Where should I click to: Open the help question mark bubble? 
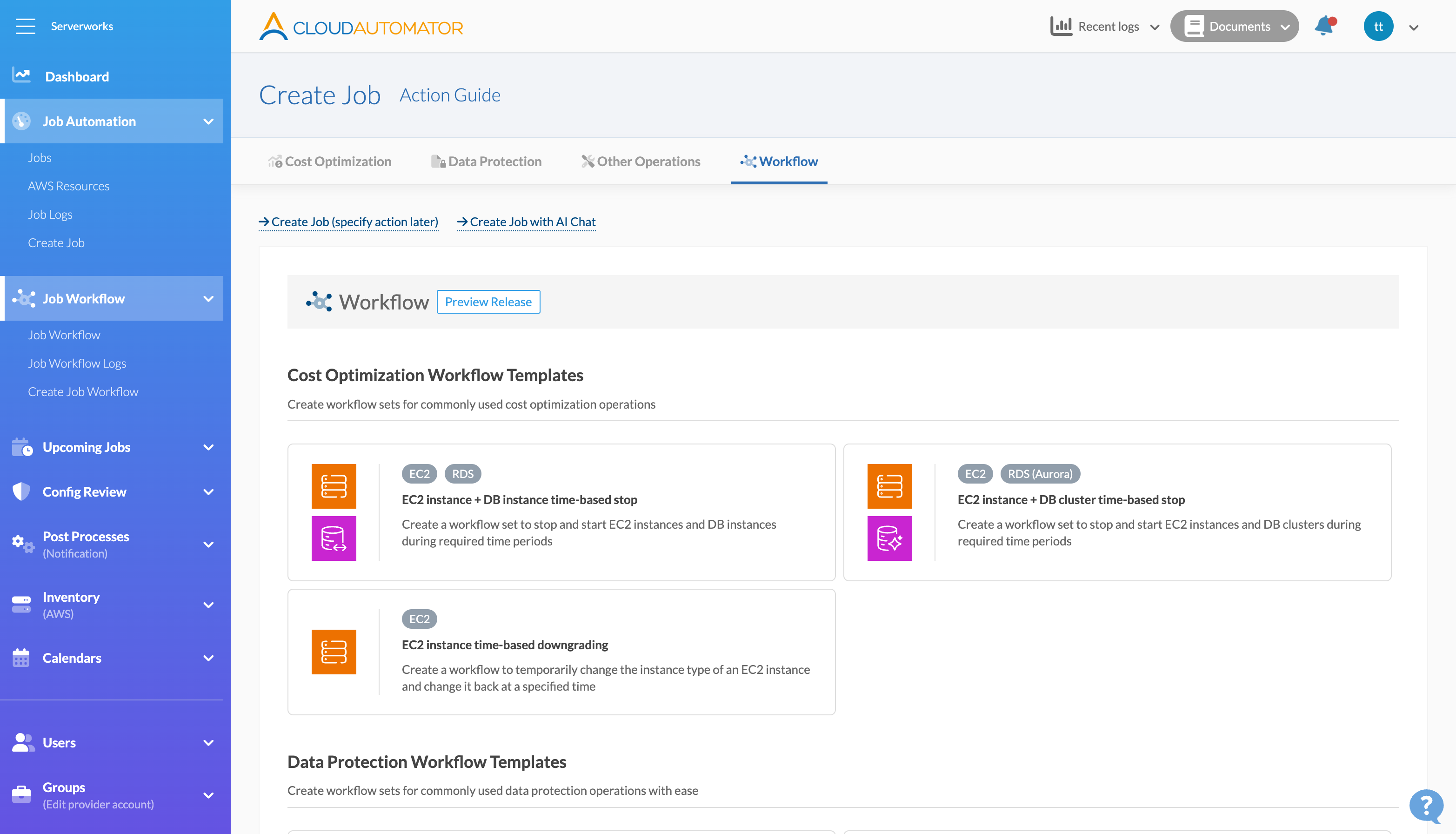coord(1426,806)
